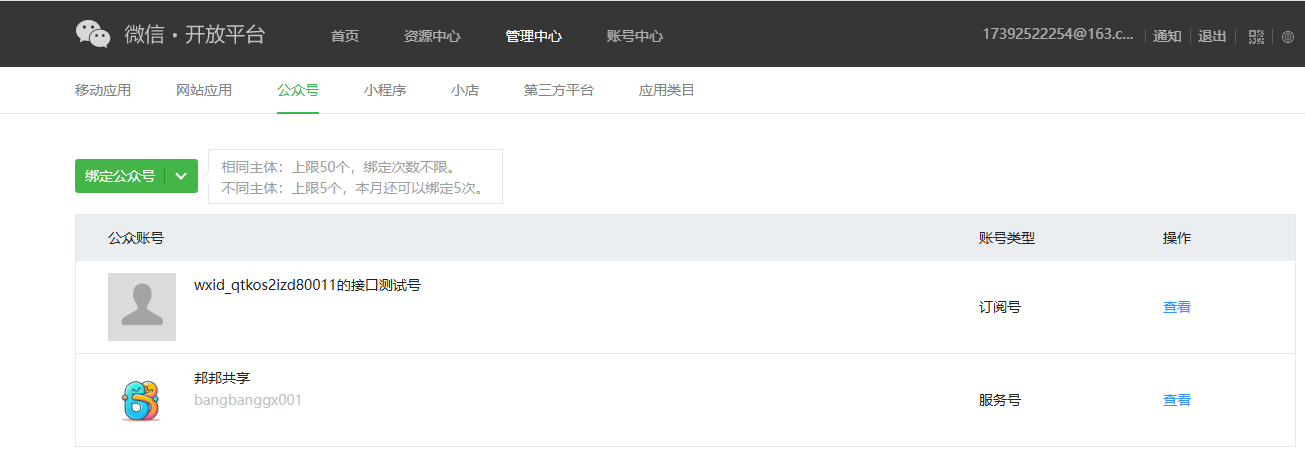Click the 订阅号 type cell
Viewport: 1305px width, 450px height.
pyautogui.click(x=1000, y=307)
